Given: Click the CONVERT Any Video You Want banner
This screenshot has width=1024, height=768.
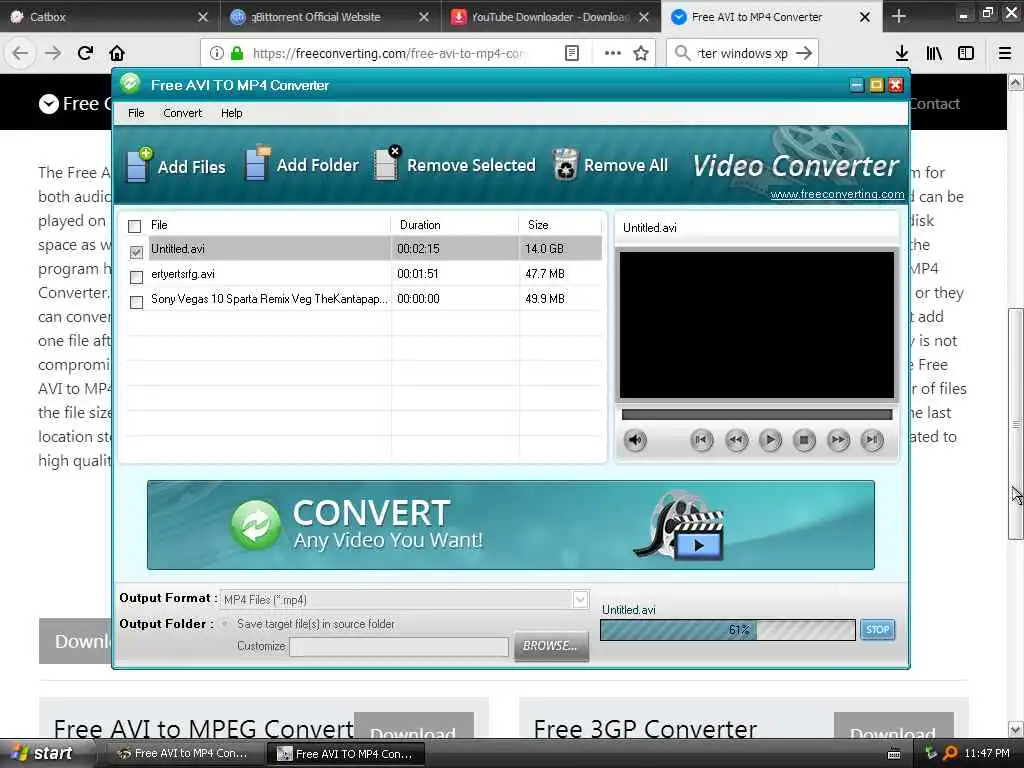Looking at the screenshot, I should [511, 525].
